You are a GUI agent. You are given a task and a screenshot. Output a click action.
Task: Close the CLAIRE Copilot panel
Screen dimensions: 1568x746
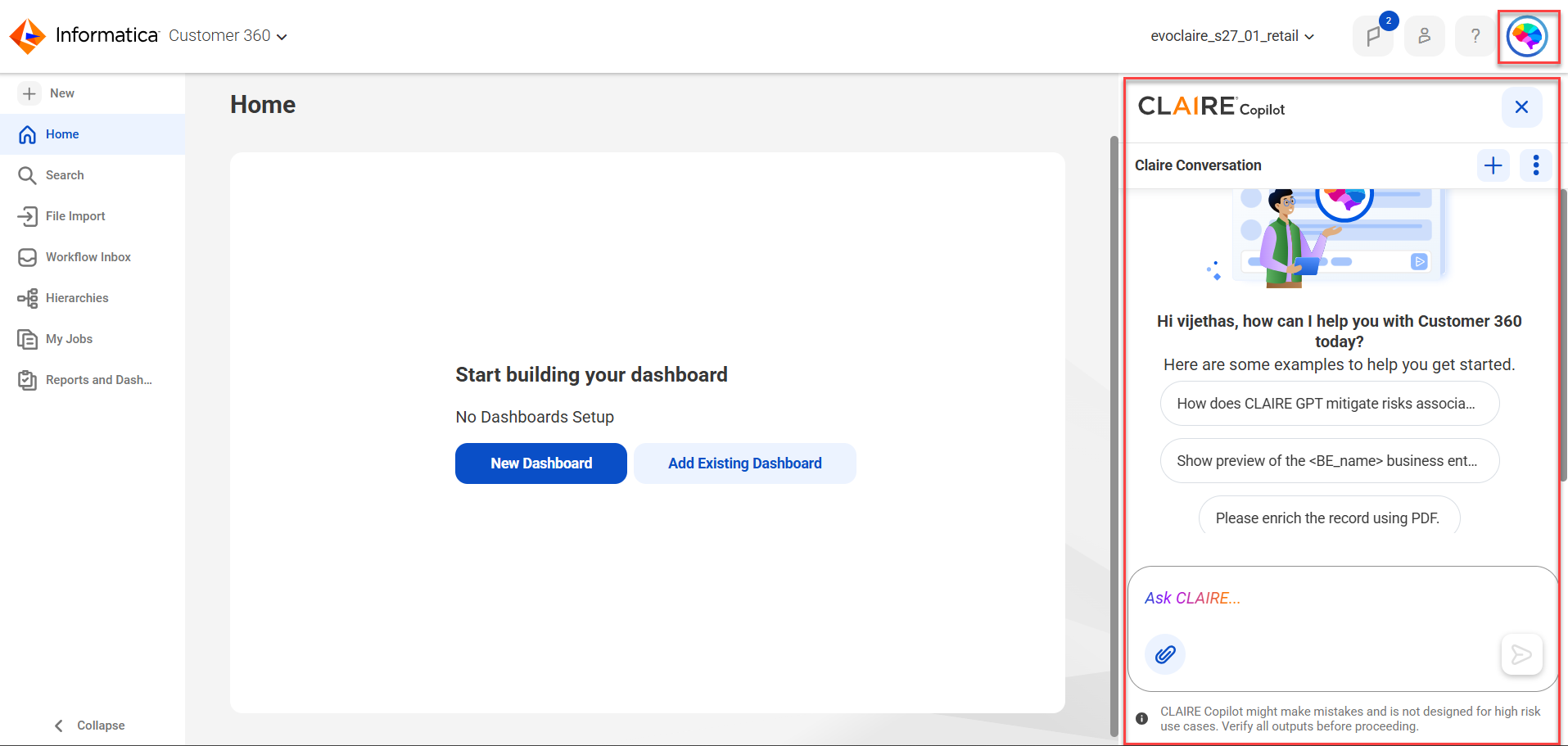tap(1521, 107)
